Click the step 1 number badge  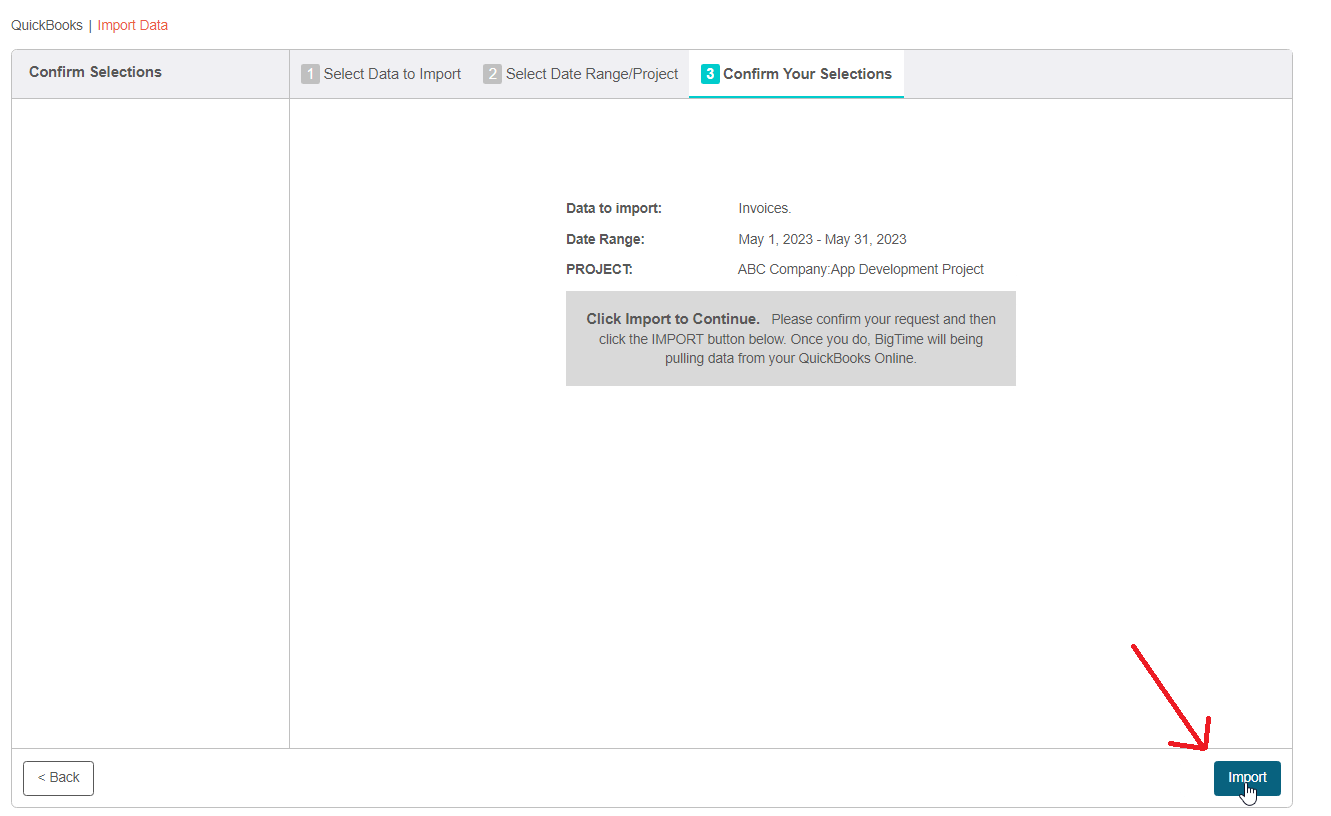pos(310,74)
